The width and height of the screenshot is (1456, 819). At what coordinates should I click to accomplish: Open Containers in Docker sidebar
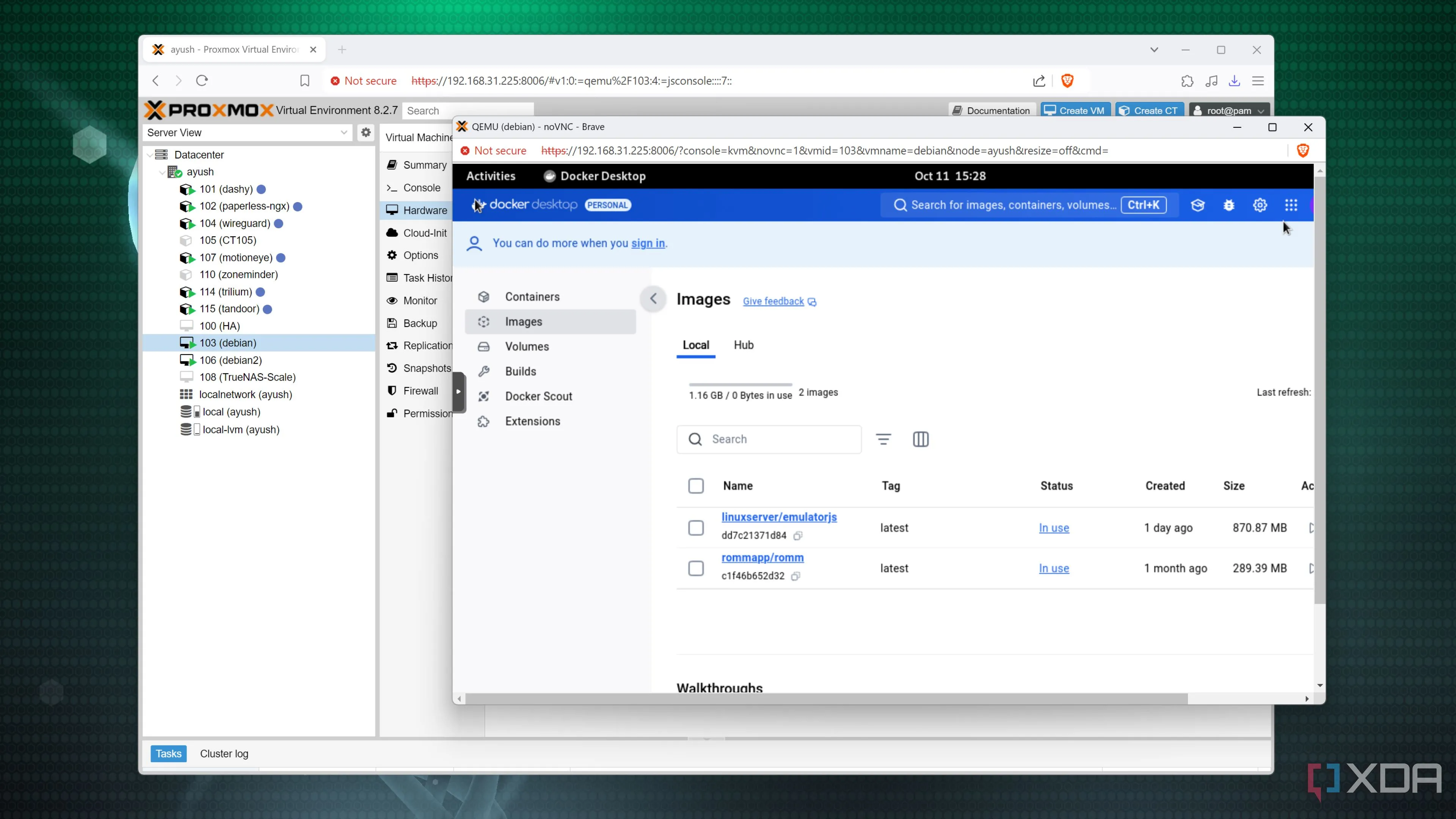[x=551, y=297]
